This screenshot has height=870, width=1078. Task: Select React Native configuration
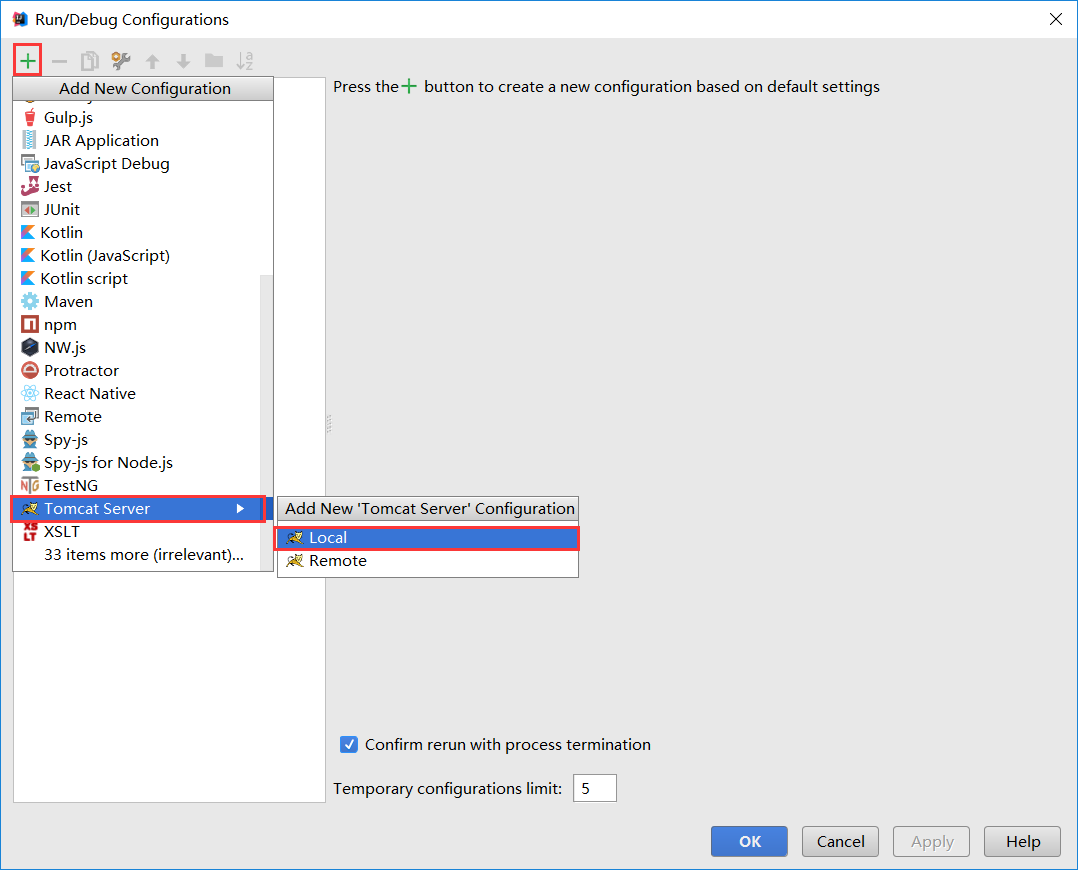136,394
